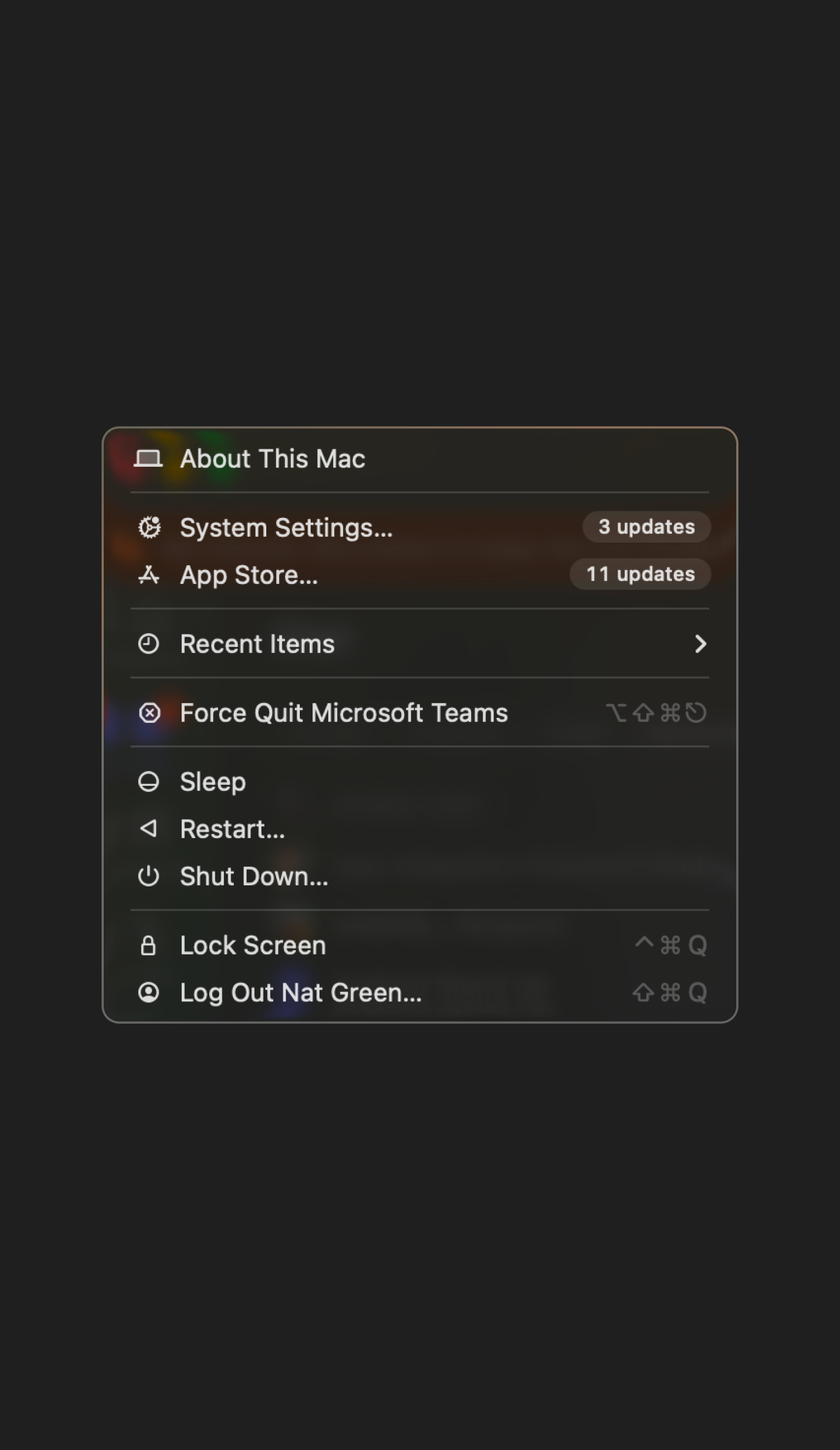The image size is (840, 1450).
Task: Put the Mac to Sleep
Action: point(213,782)
